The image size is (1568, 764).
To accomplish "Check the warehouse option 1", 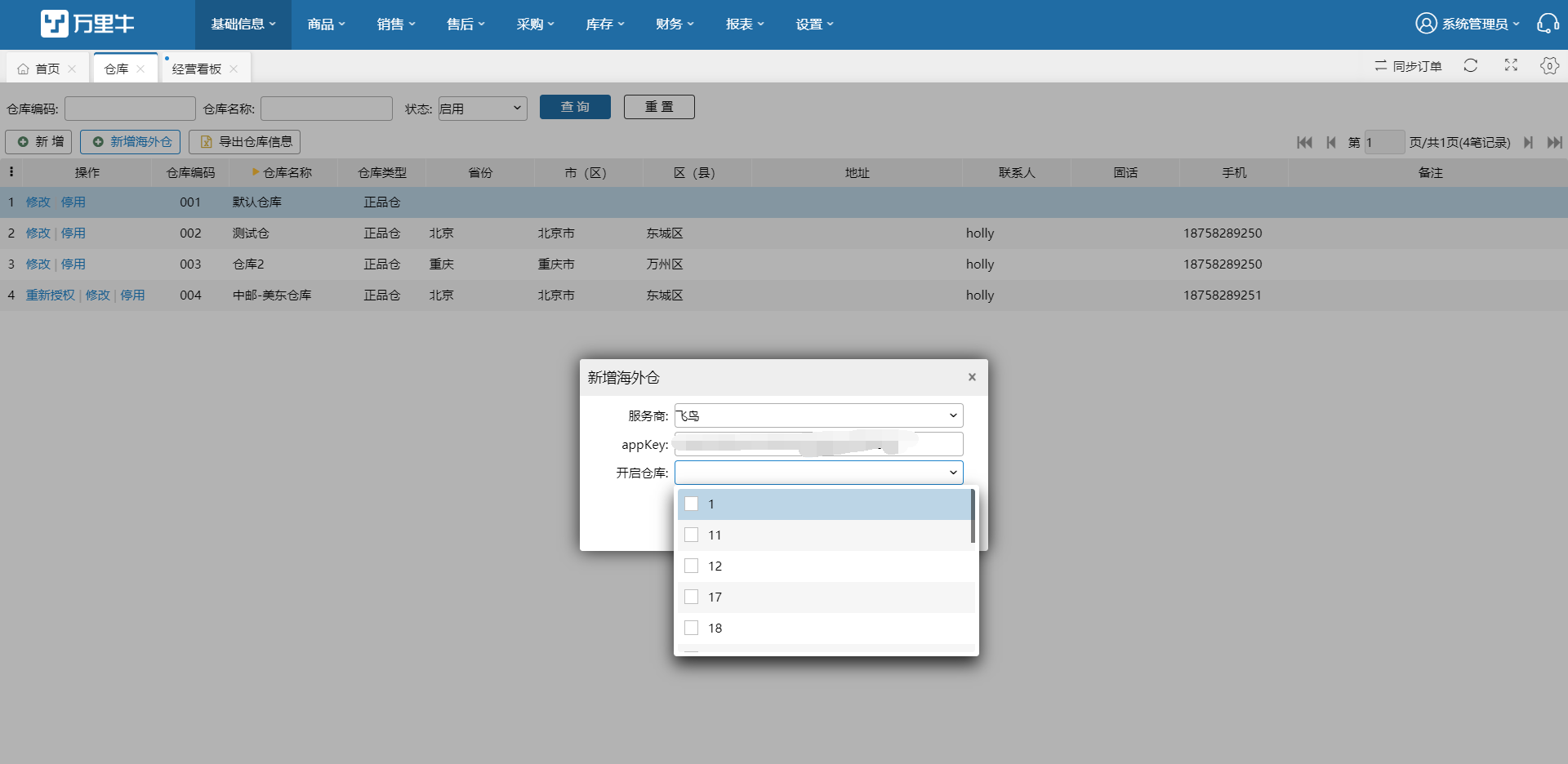I will (x=692, y=504).
